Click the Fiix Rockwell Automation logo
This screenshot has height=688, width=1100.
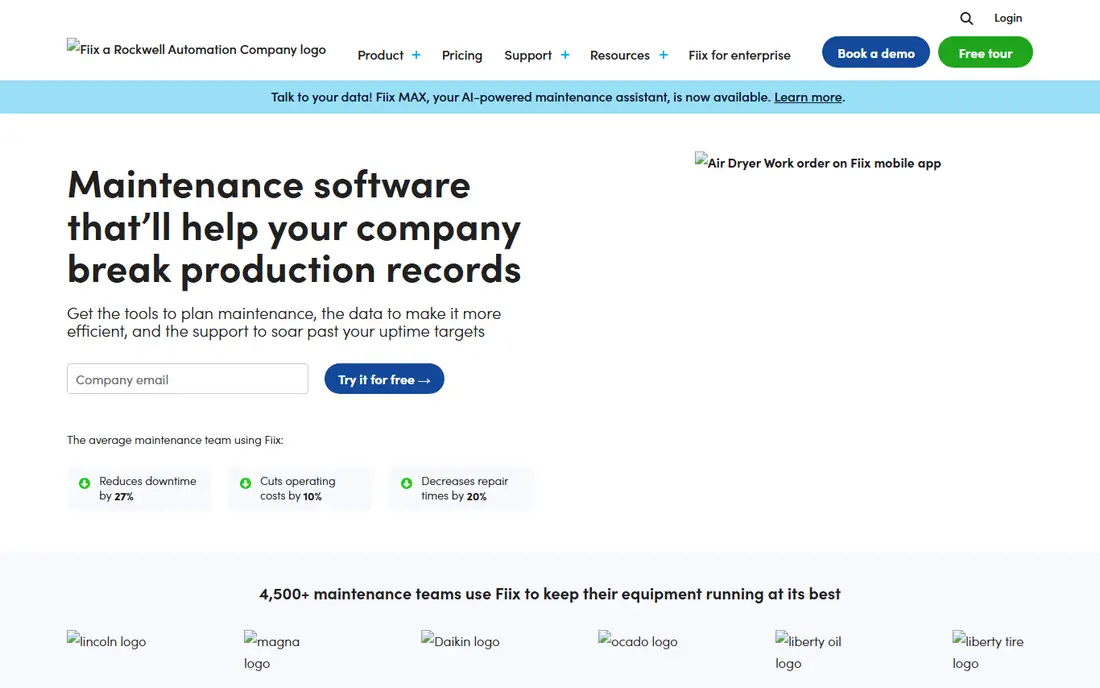(x=196, y=49)
